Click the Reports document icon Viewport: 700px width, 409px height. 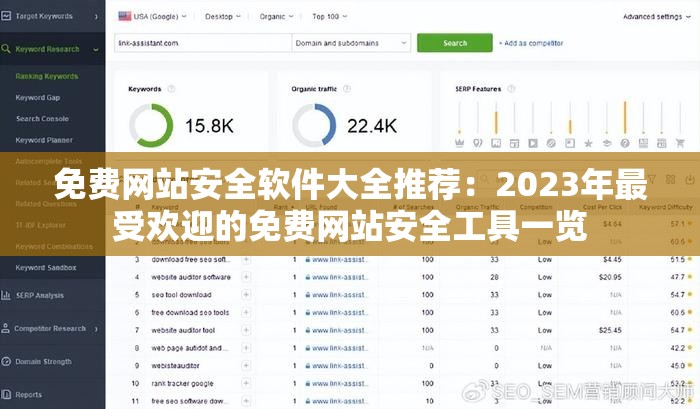pyautogui.click(x=6, y=394)
